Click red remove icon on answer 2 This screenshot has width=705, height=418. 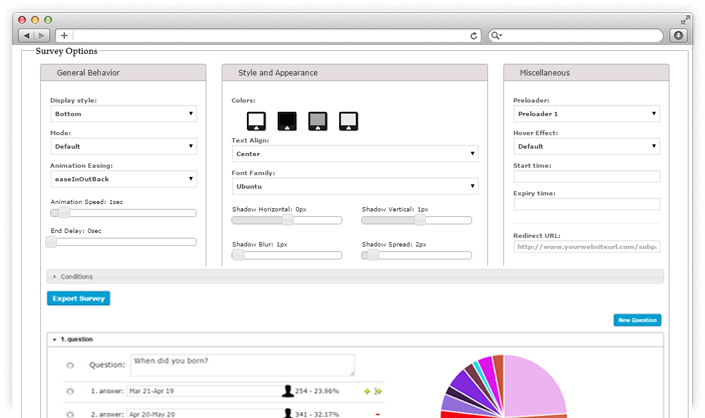pyautogui.click(x=378, y=414)
